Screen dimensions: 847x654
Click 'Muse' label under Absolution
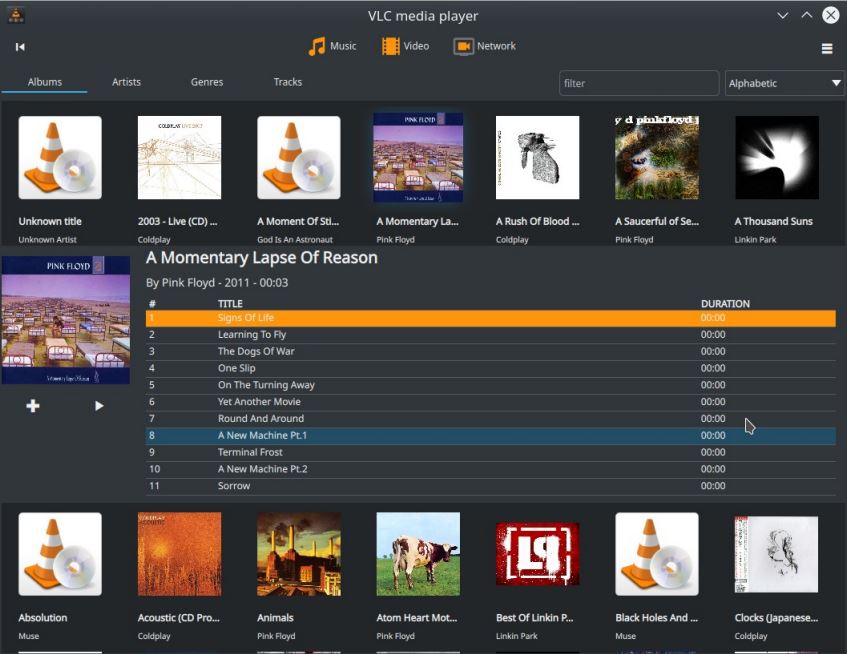point(29,636)
